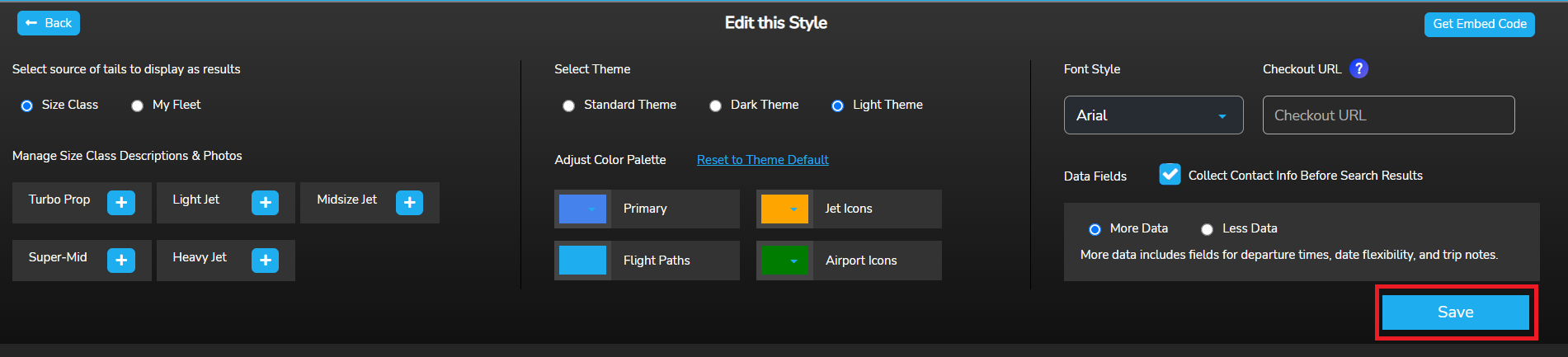The height and width of the screenshot is (357, 1568).
Task: Click the plus icon beside Heavy Jet
Action: (x=265, y=261)
